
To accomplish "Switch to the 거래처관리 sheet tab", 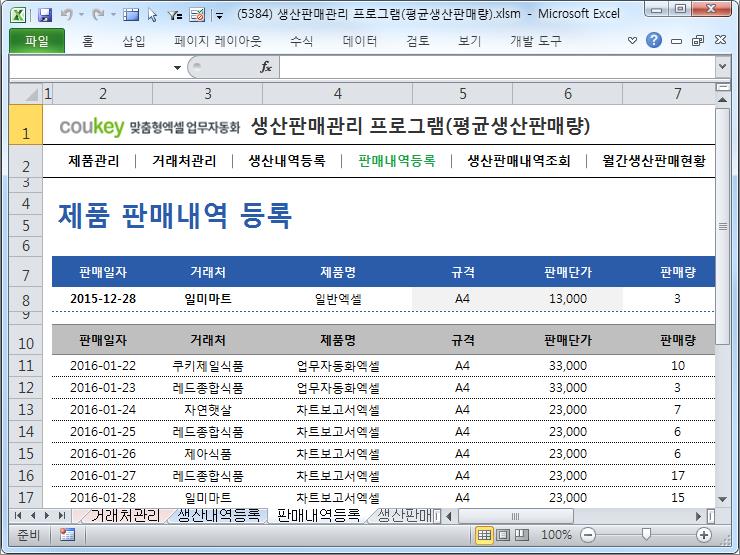I will tap(125, 515).
